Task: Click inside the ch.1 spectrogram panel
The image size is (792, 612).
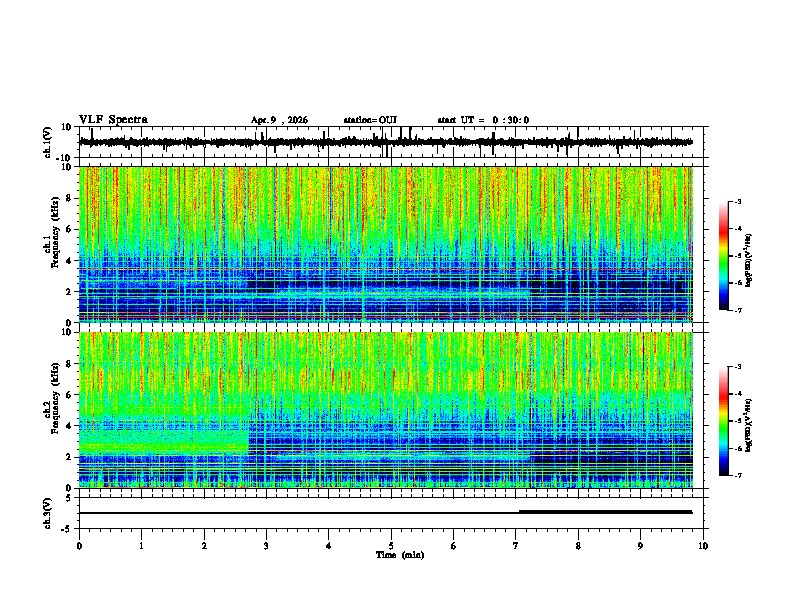Action: point(386,244)
